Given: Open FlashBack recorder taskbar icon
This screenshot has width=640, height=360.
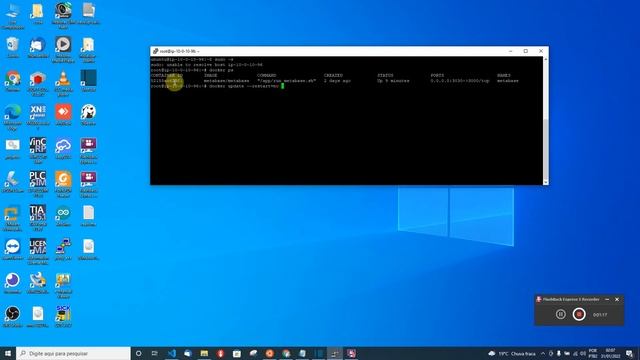Looking at the screenshot, I should point(351,353).
